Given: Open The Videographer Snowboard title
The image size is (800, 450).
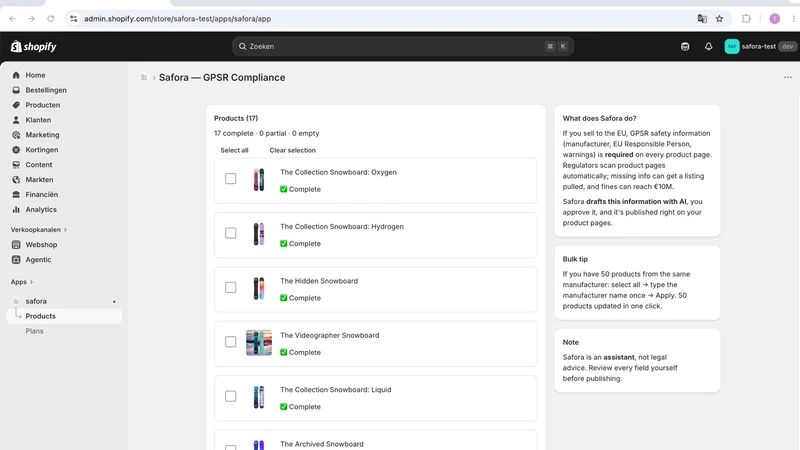Looking at the screenshot, I should [330, 335].
